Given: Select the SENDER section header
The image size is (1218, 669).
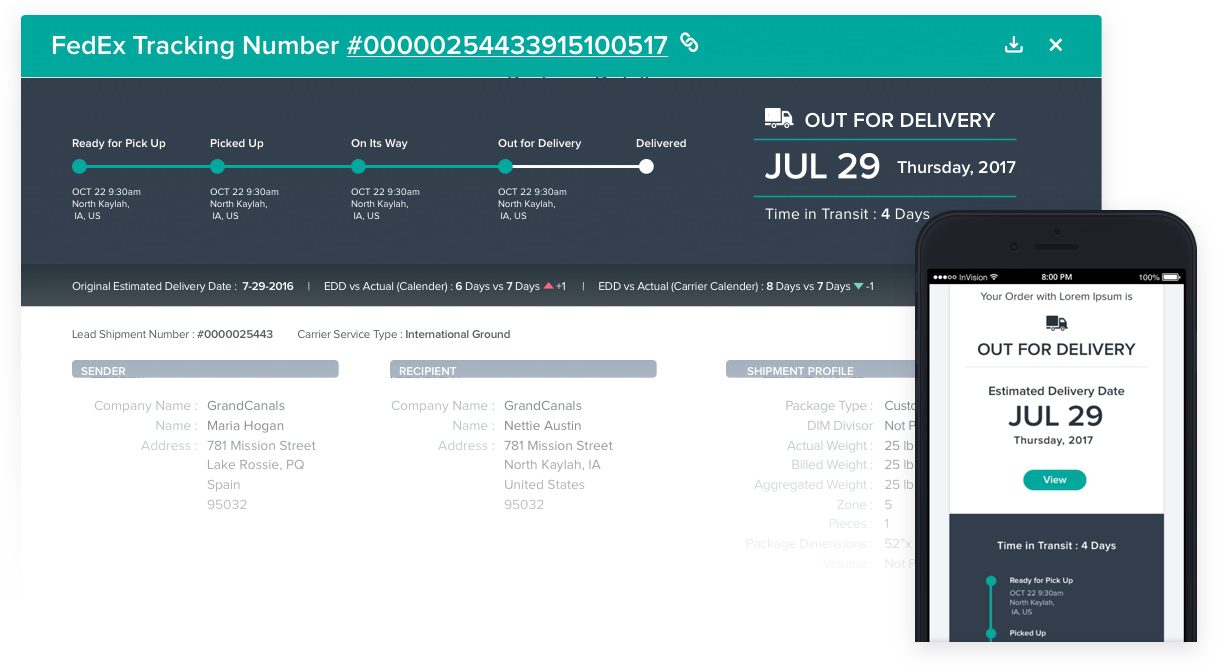Looking at the screenshot, I should [x=205, y=369].
